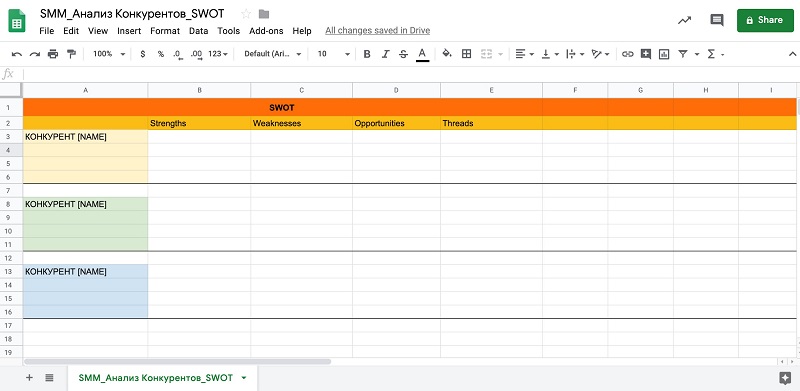Increase decimal places icon

point(196,54)
